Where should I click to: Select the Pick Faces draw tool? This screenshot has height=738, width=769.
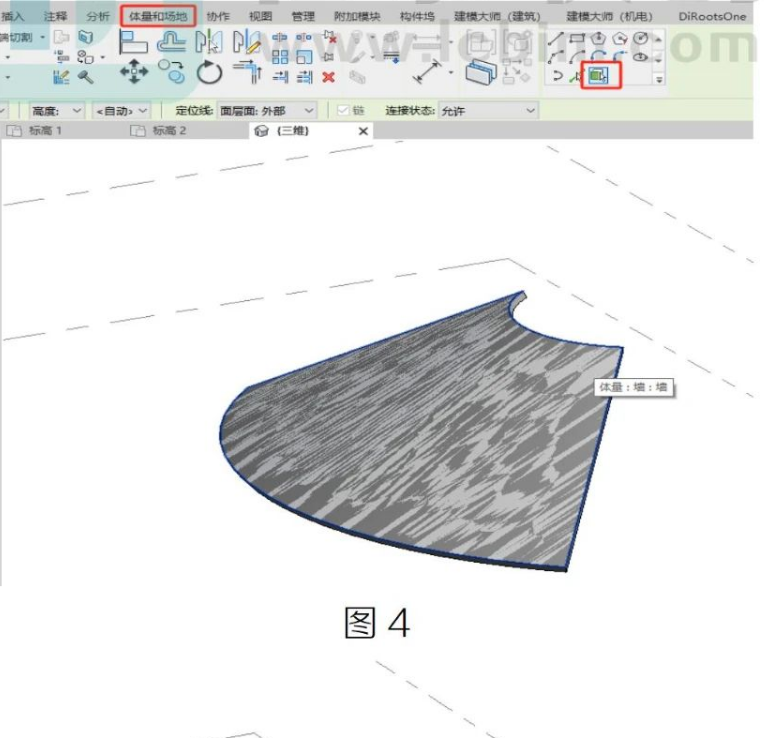point(598,76)
